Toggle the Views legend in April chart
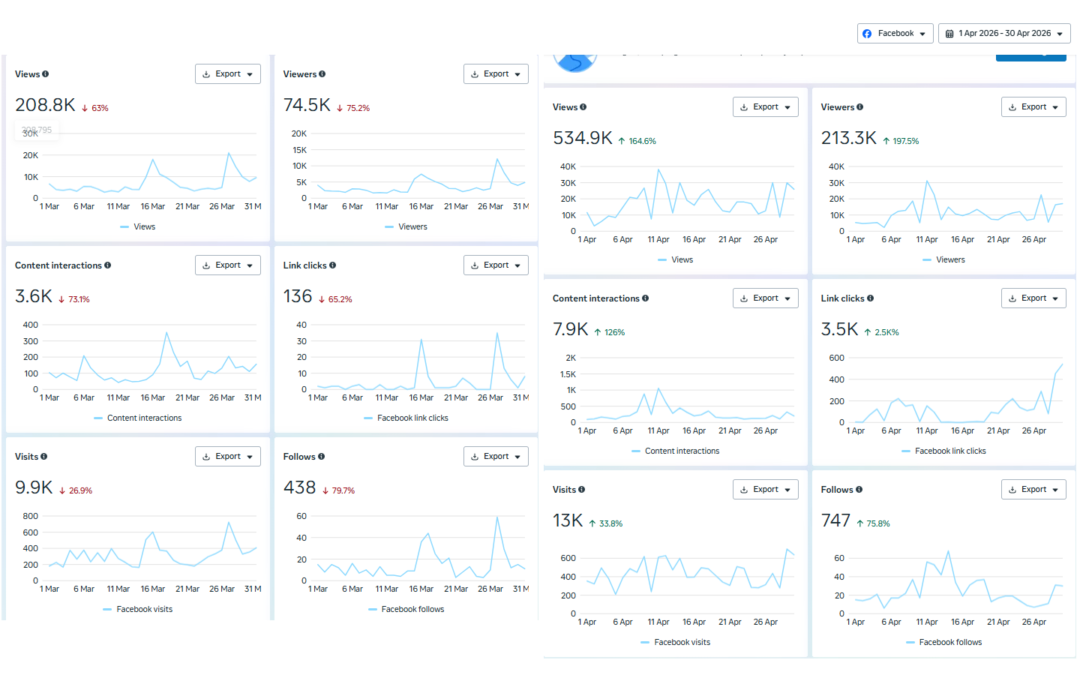 [676, 260]
